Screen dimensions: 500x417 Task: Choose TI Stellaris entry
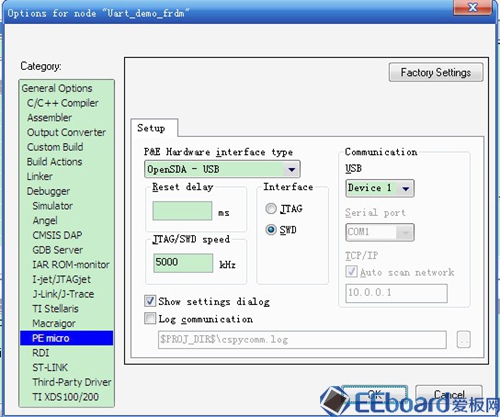55,308
